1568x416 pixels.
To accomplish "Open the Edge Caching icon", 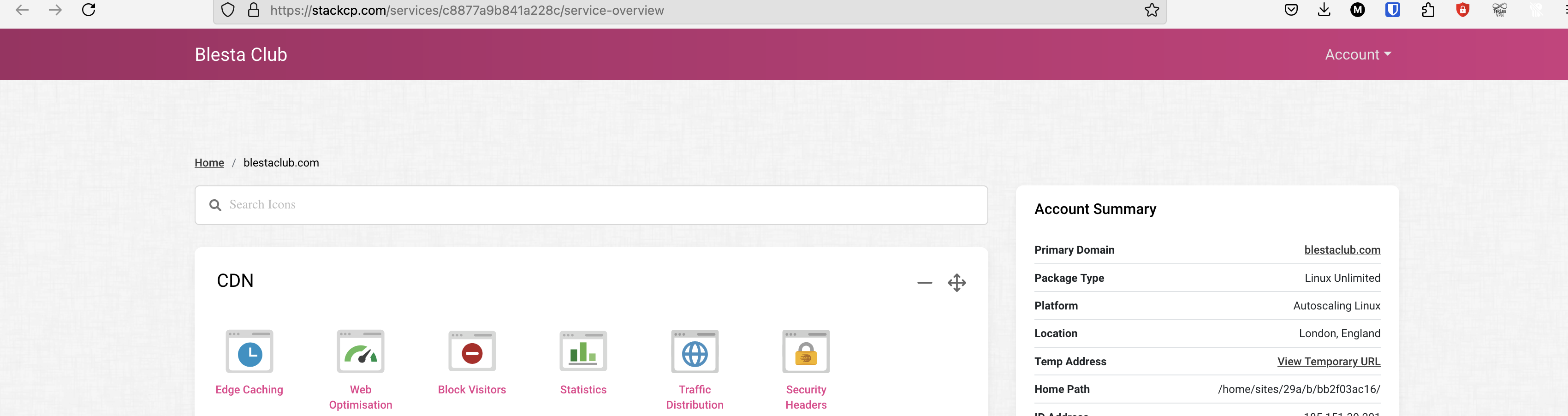I will pyautogui.click(x=249, y=351).
